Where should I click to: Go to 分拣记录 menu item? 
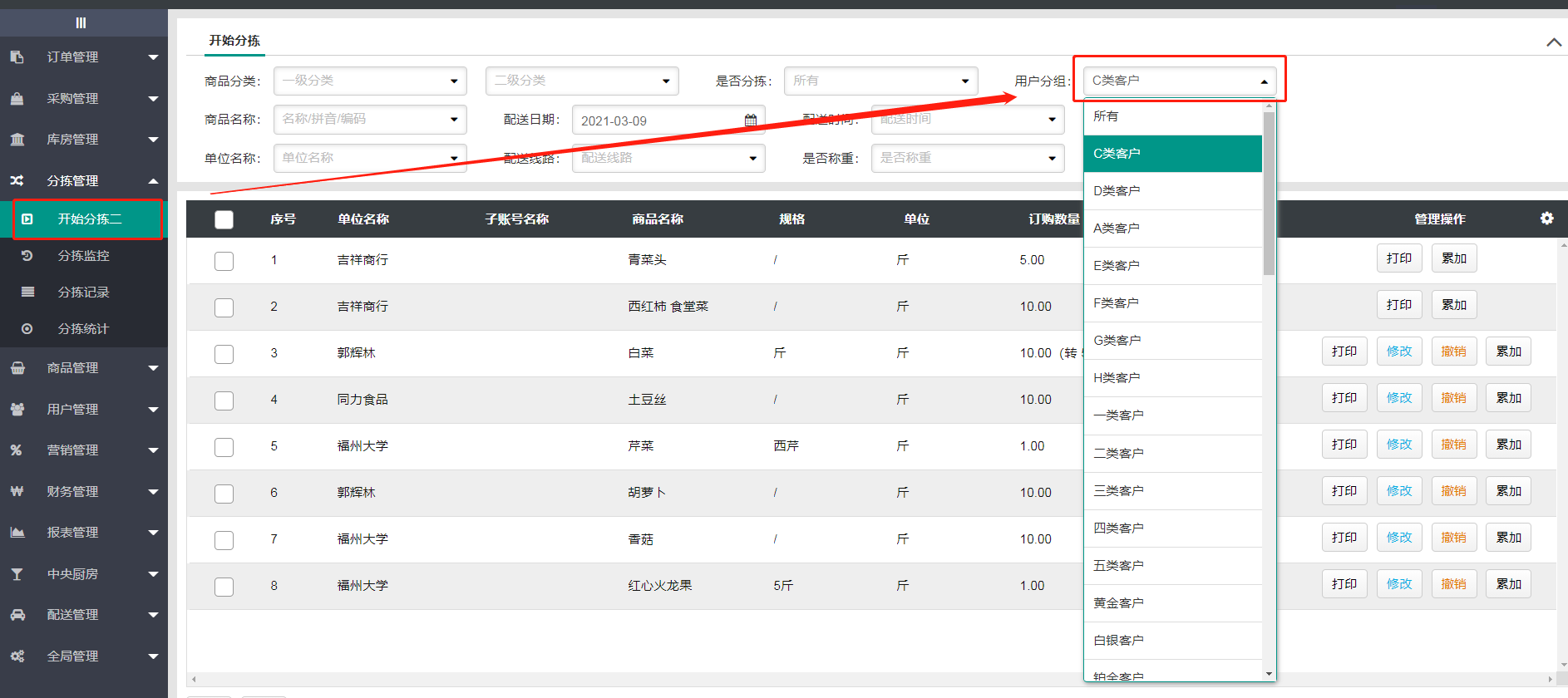83,292
